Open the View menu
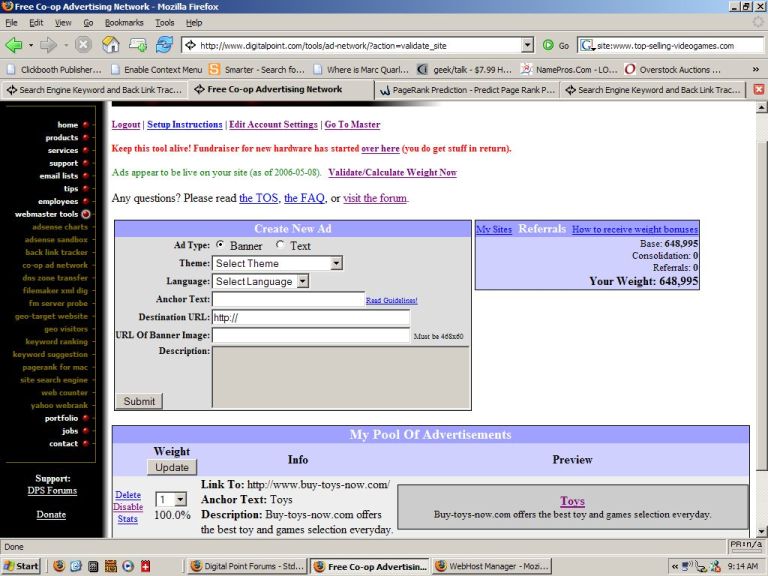The width and height of the screenshot is (768, 576). tap(63, 23)
